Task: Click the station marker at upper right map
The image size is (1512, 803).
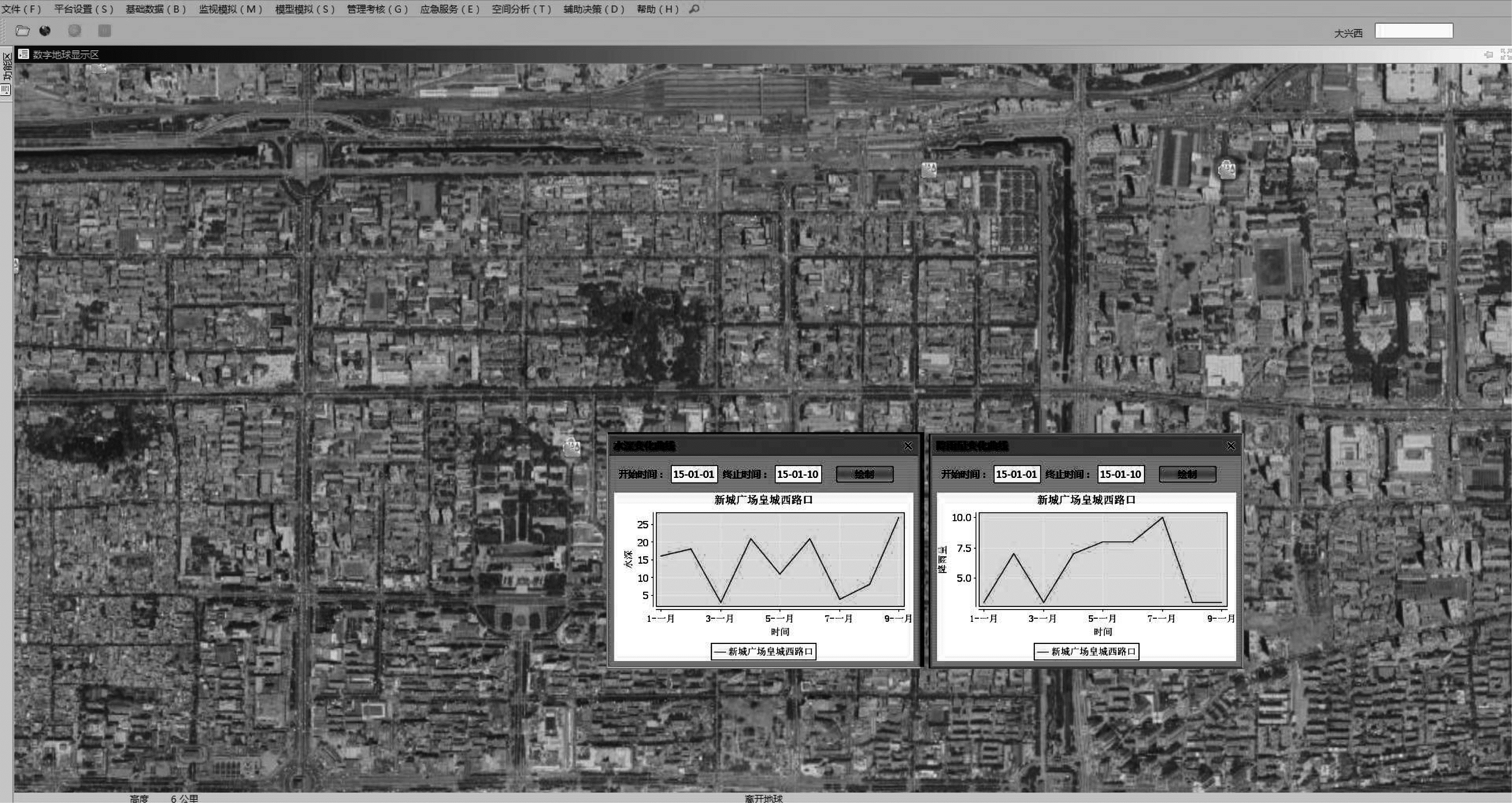Action: tap(1227, 170)
